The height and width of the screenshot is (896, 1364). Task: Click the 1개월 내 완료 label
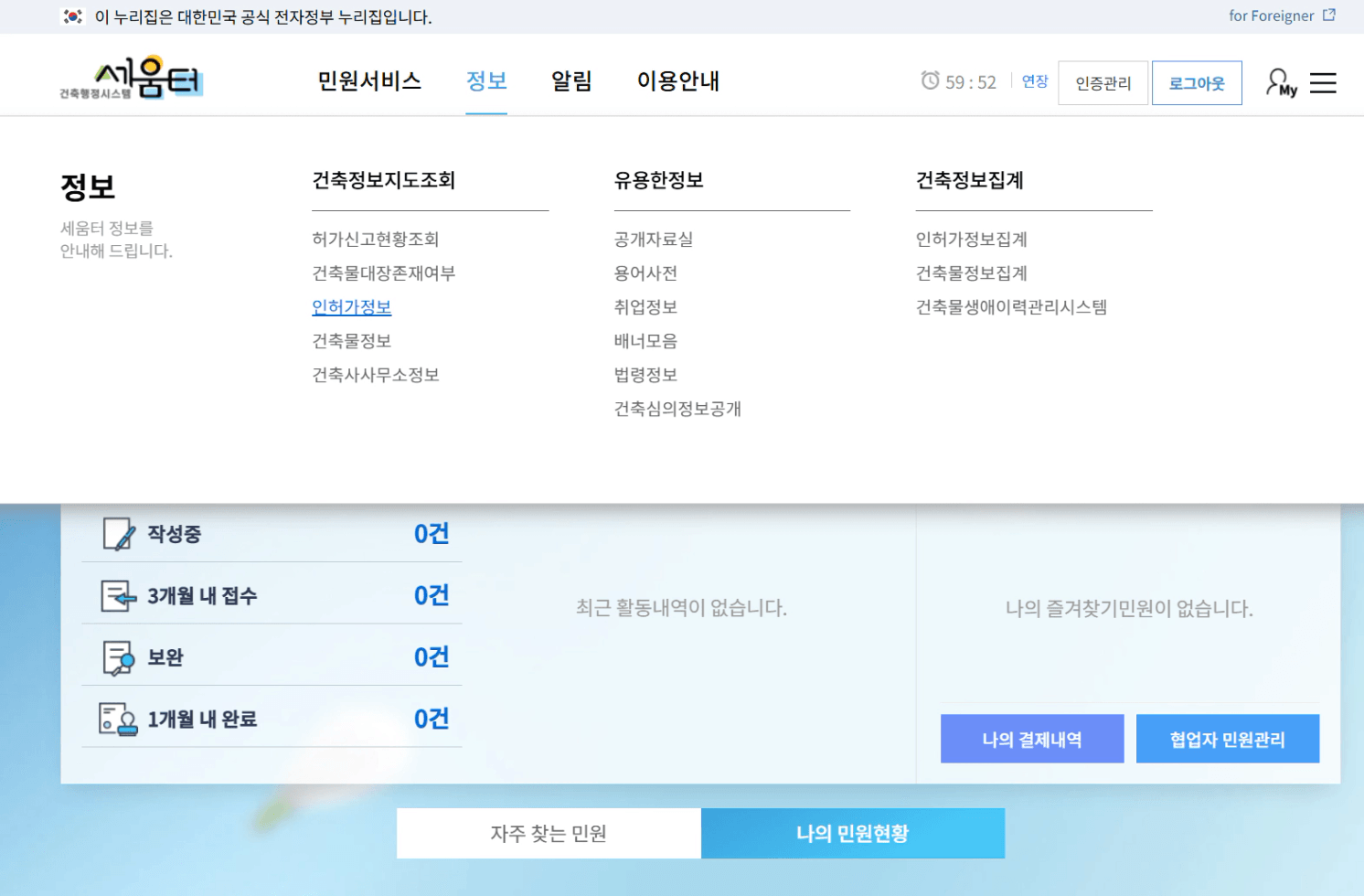point(202,720)
